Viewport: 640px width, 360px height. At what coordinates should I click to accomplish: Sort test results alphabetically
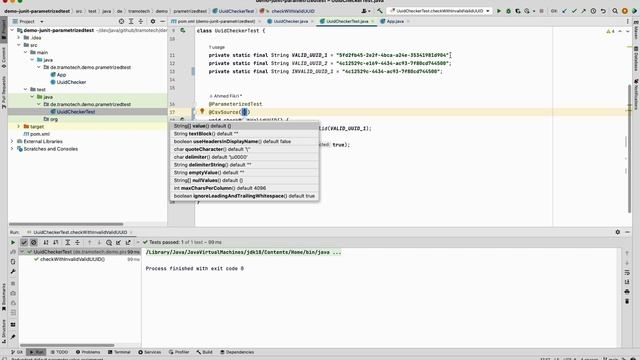46,242
